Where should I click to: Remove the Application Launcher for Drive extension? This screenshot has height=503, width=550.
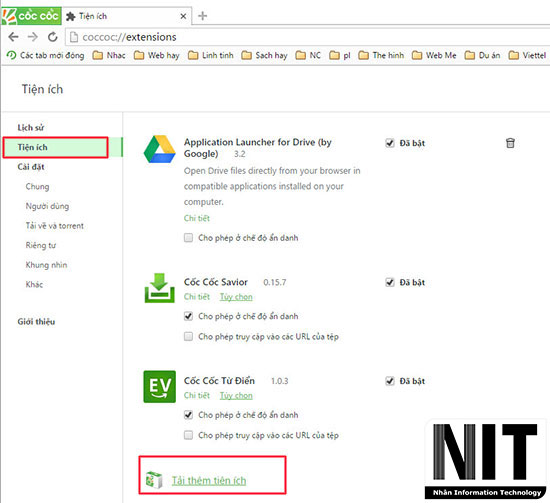[x=510, y=143]
